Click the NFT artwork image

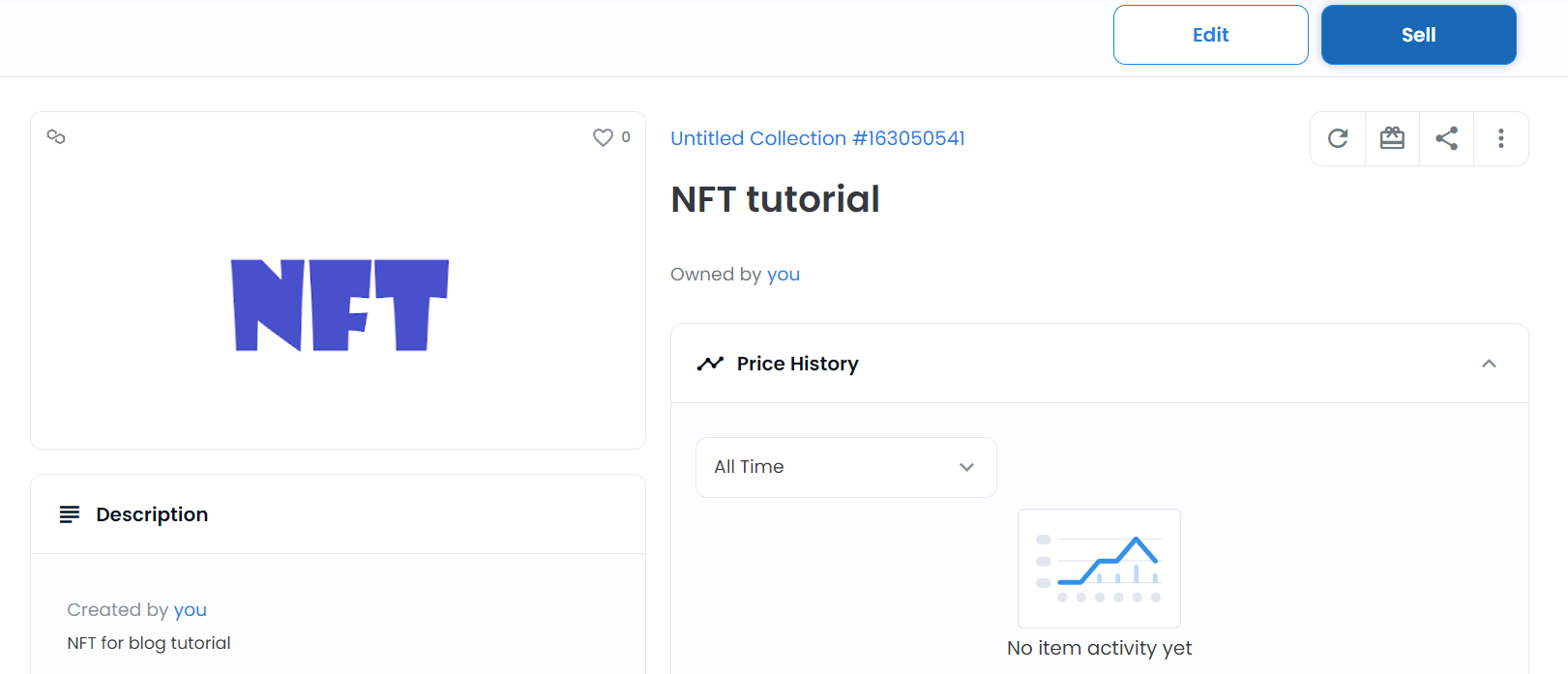(340, 305)
